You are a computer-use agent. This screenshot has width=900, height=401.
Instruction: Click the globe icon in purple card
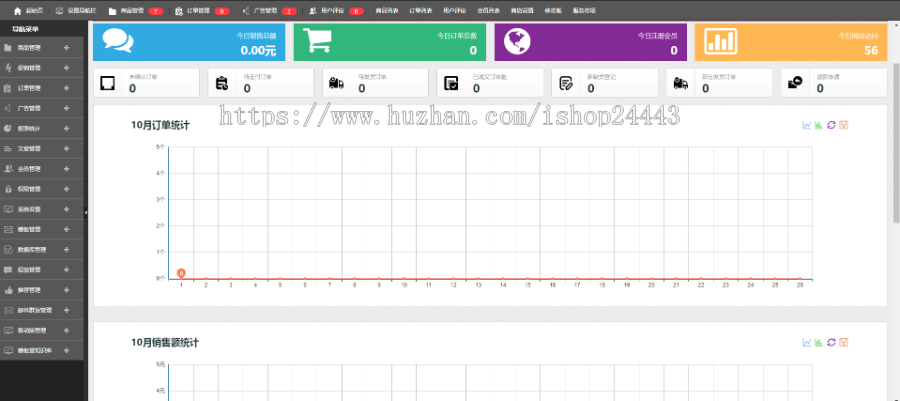tap(517, 42)
